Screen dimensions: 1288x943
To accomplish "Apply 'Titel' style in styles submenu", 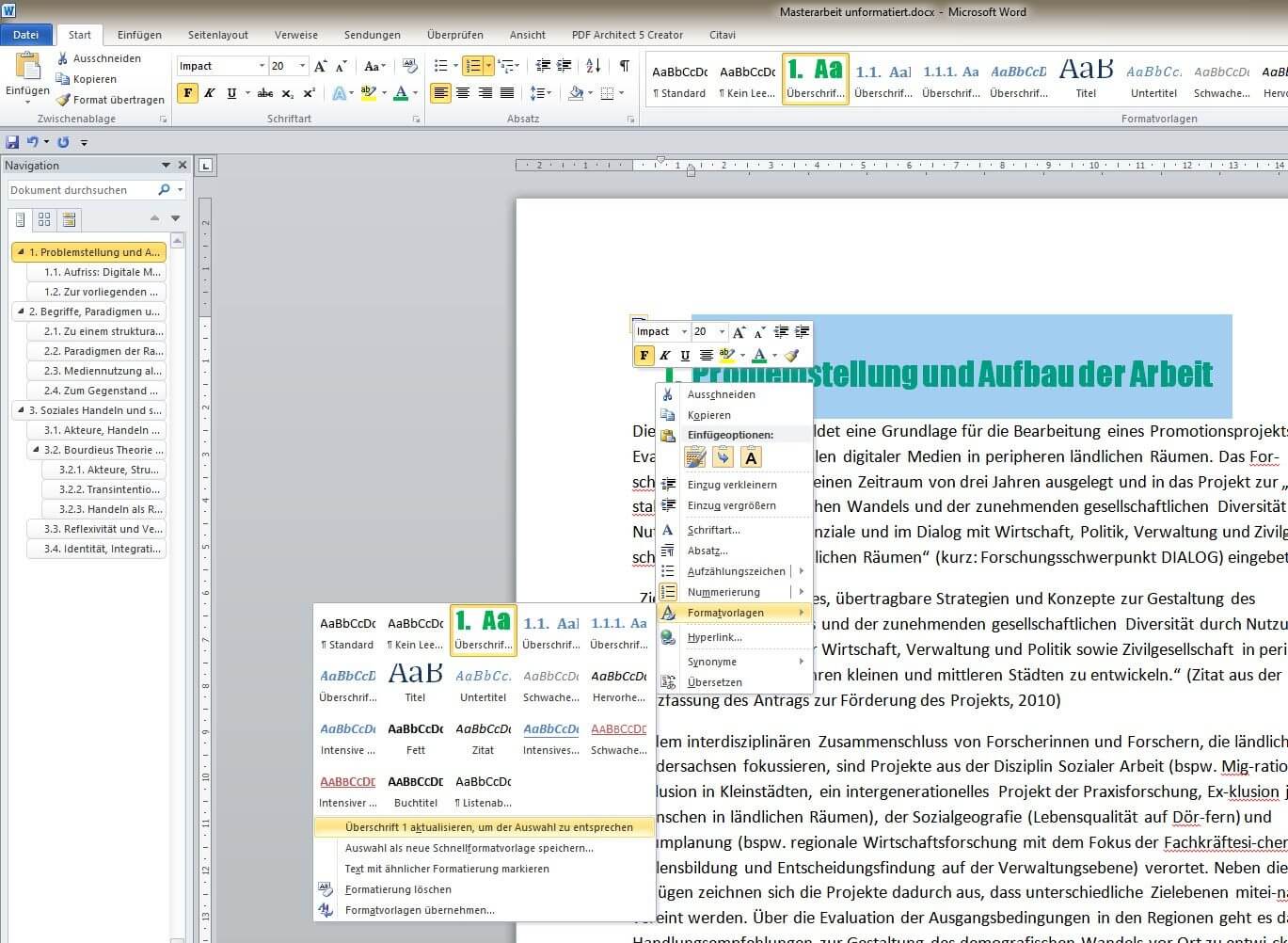I will pyautogui.click(x=416, y=682).
